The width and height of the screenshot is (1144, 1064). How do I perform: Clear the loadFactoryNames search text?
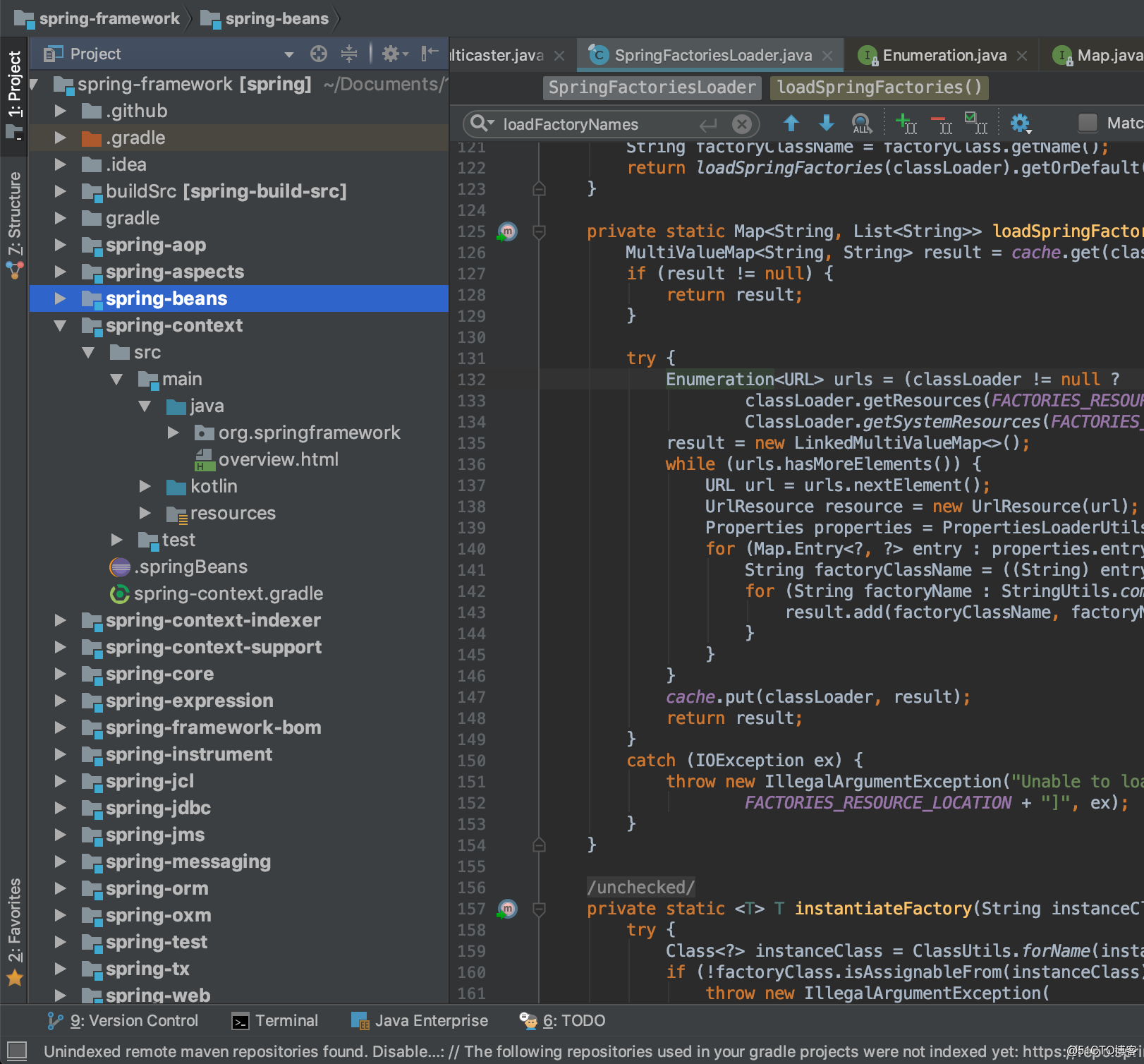pyautogui.click(x=741, y=124)
